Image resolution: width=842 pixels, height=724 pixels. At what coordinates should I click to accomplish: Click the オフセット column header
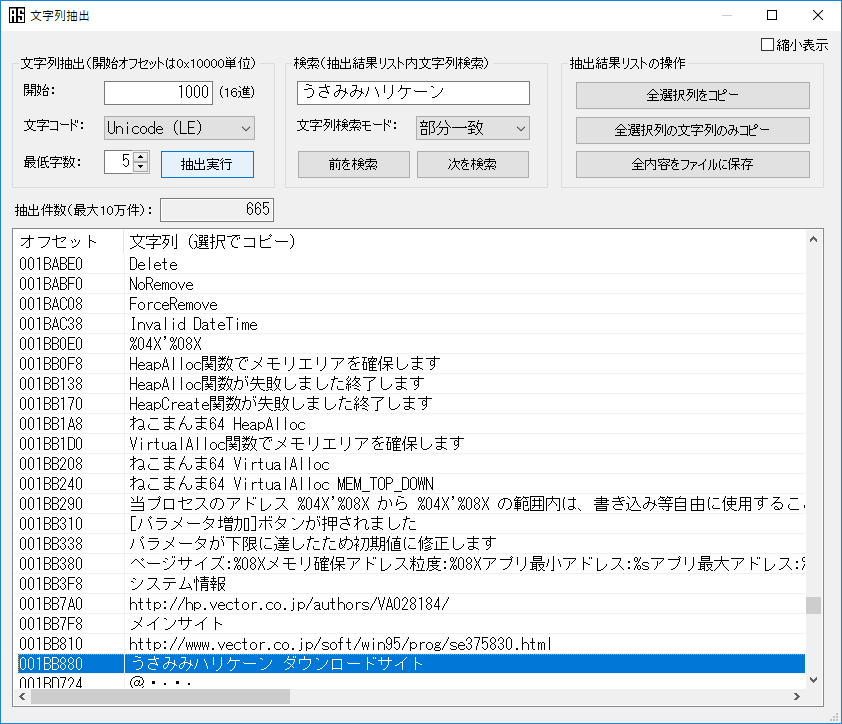pos(70,242)
